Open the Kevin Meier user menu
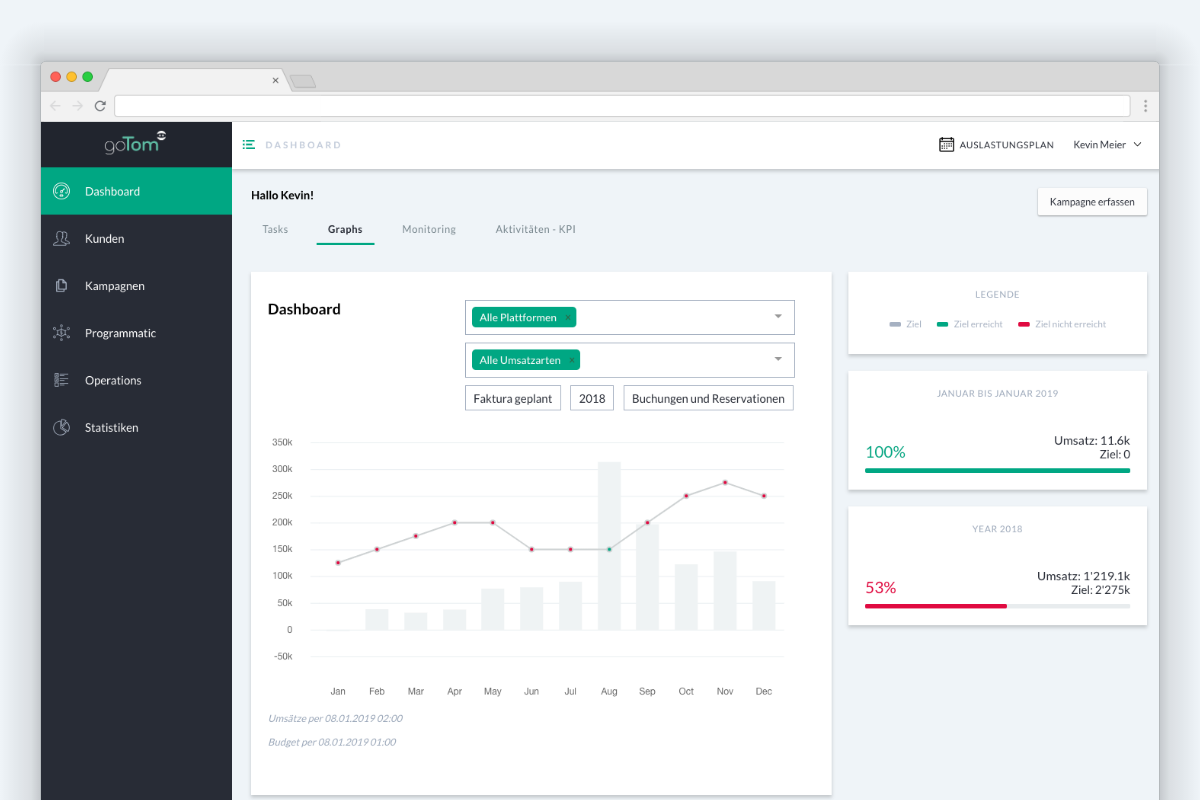 tap(1107, 145)
